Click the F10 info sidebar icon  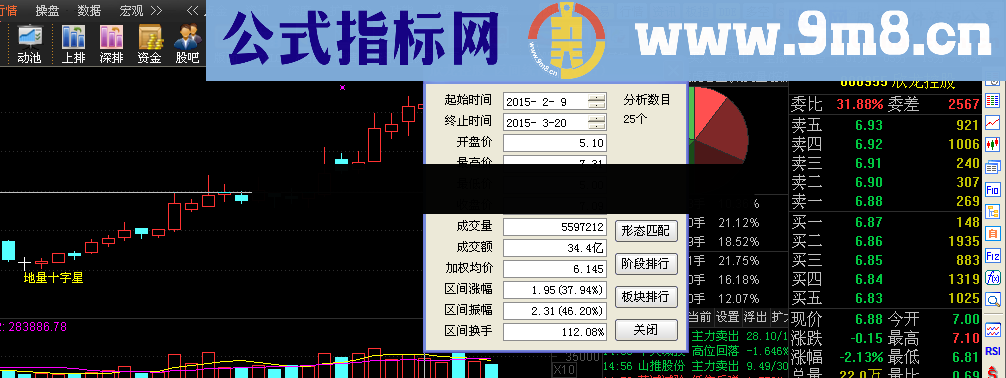pos(993,189)
